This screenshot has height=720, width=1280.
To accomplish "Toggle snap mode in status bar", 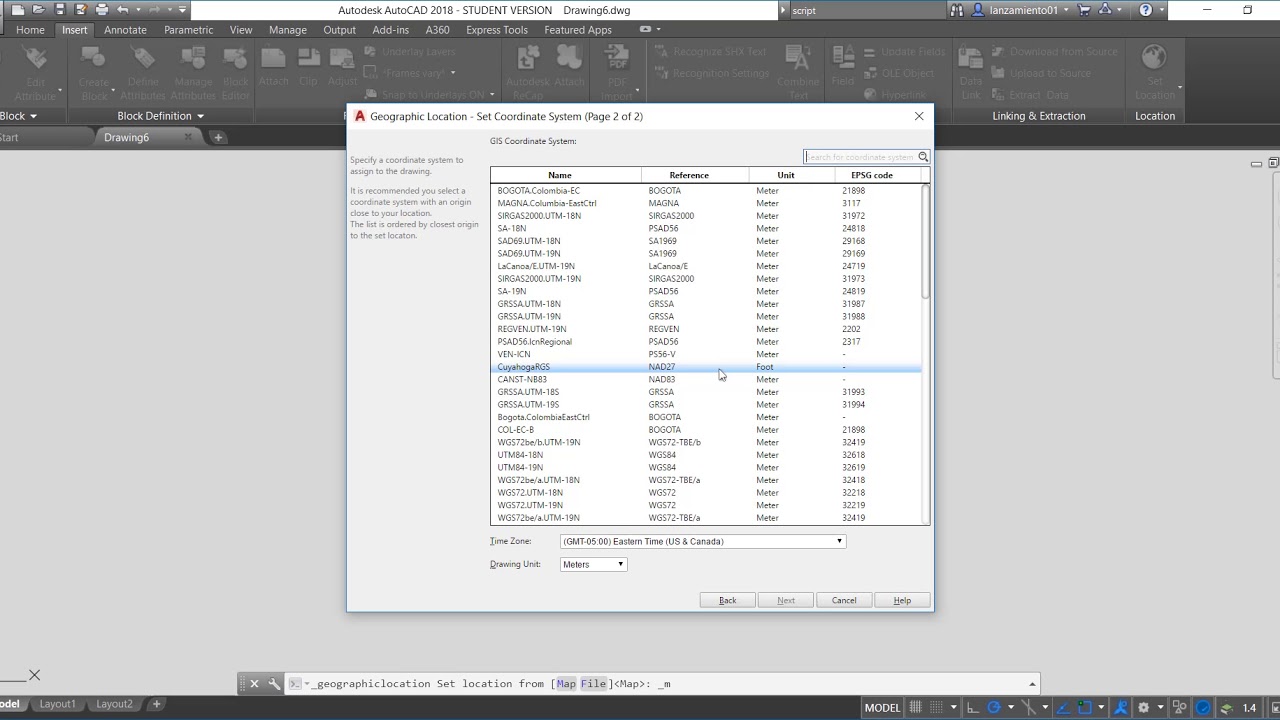I will pos(938,708).
